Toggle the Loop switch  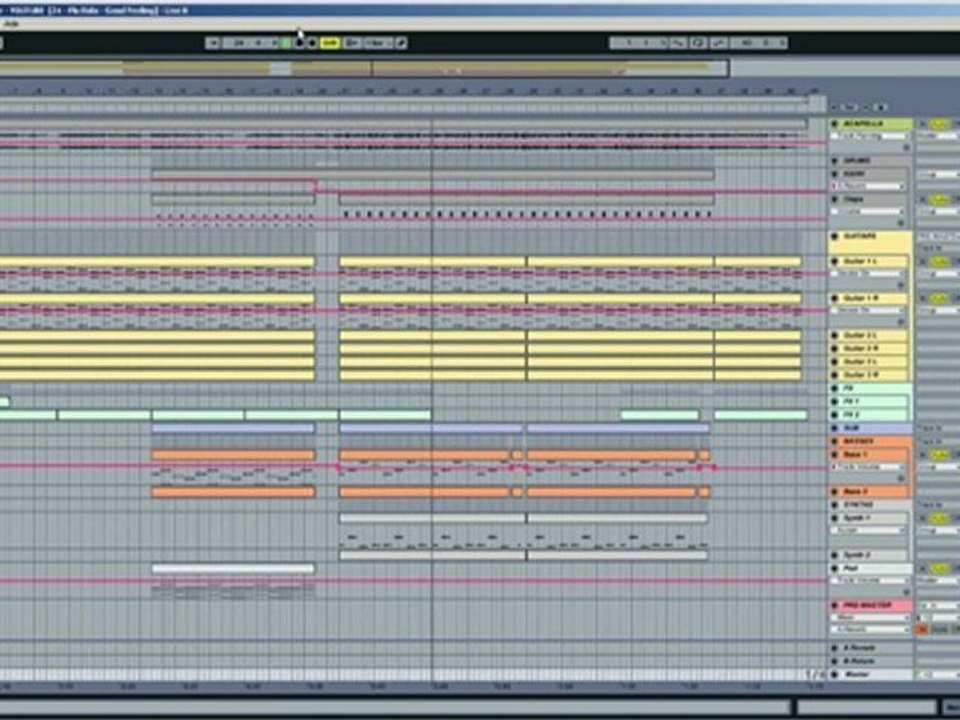(x=699, y=43)
